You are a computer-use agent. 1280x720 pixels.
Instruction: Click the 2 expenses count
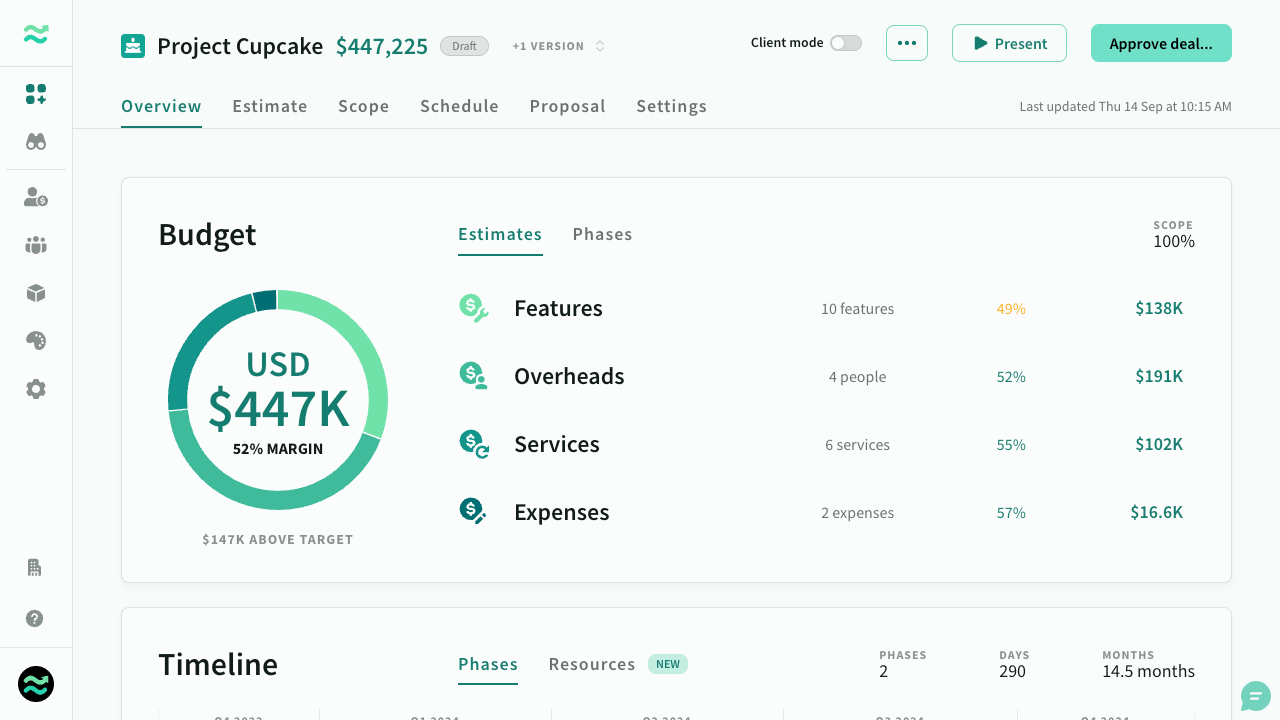858,513
